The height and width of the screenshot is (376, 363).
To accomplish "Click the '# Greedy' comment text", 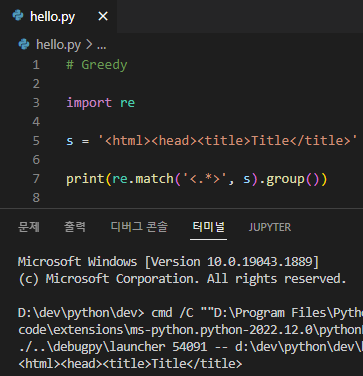I will point(97,65).
